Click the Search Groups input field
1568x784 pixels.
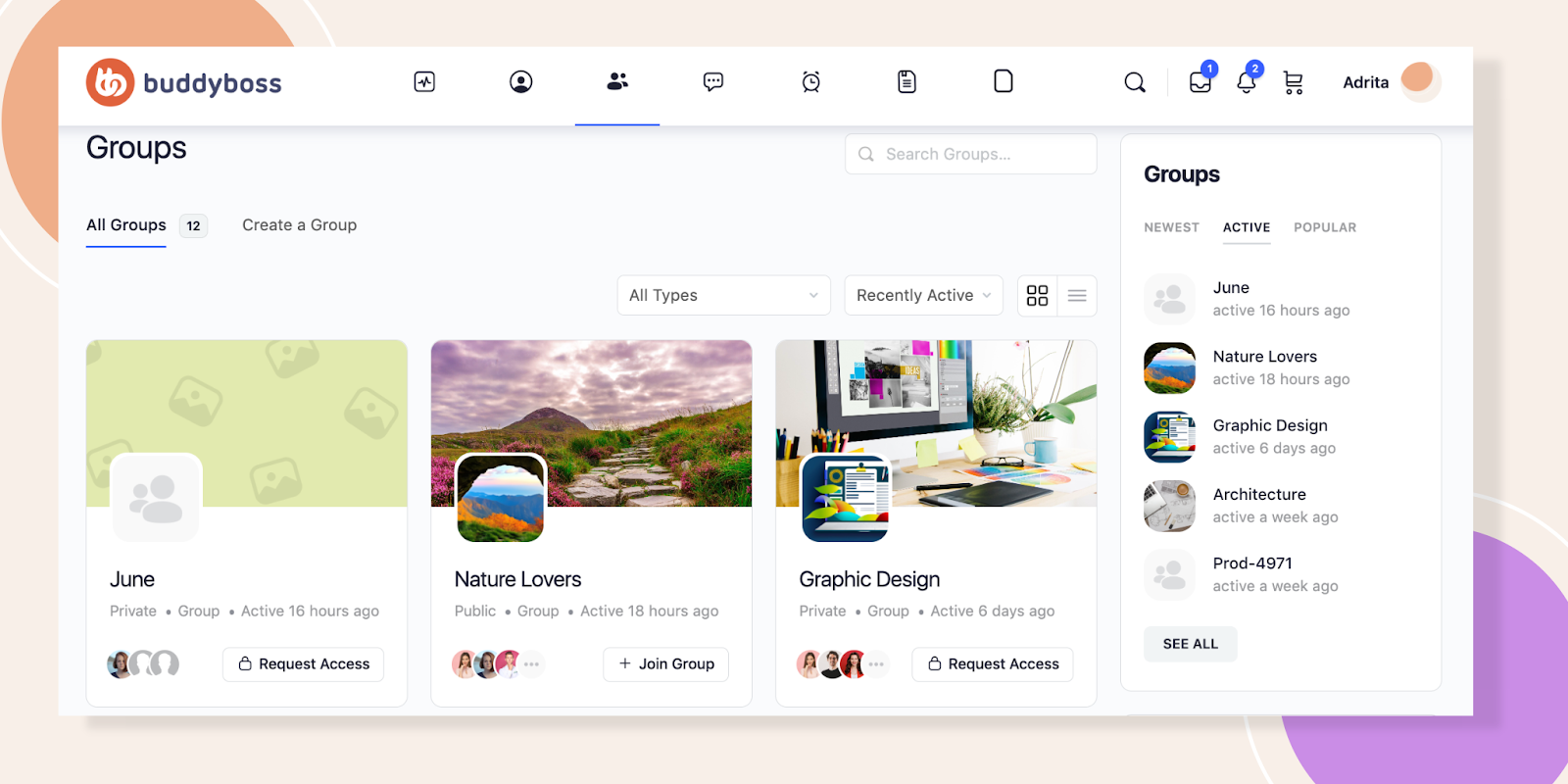point(971,155)
